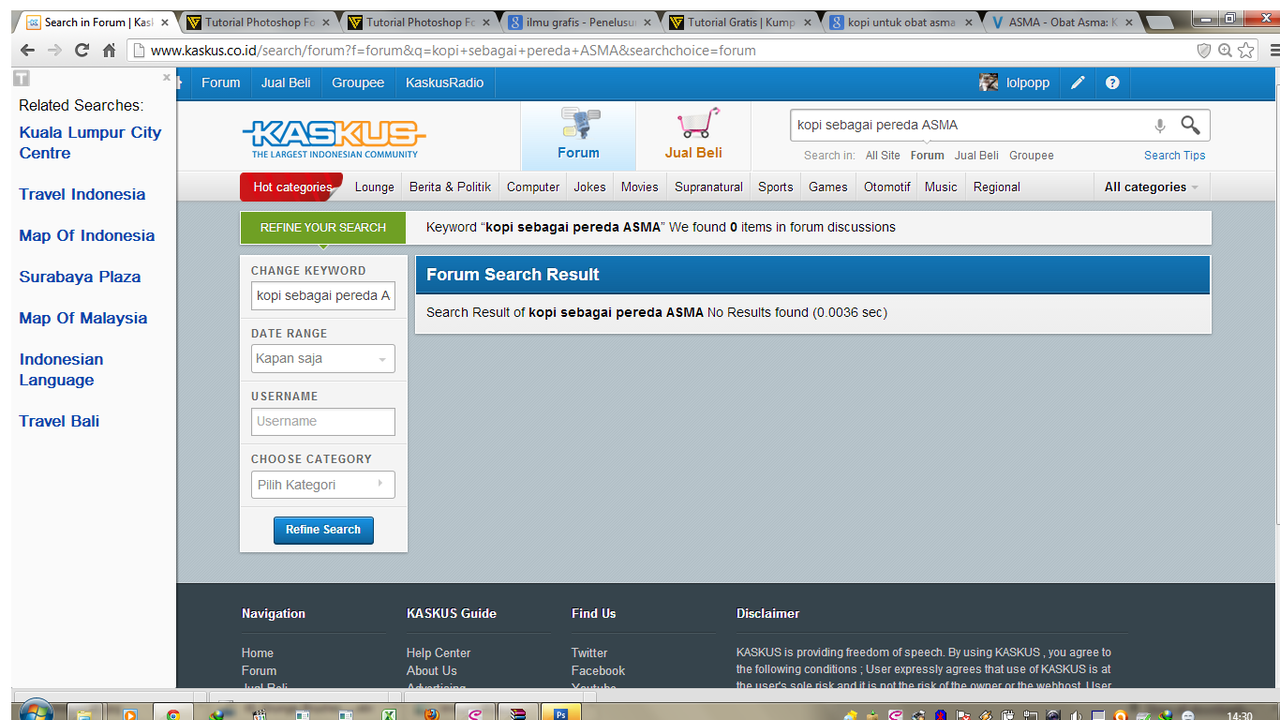Viewport: 1280px width, 720px height.
Task: Click the media player taskbar icon
Action: coord(130,714)
